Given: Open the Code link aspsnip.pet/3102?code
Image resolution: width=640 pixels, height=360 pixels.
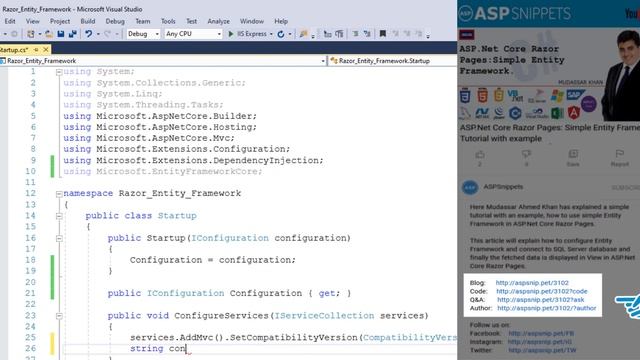Looking at the screenshot, I should tap(542, 291).
